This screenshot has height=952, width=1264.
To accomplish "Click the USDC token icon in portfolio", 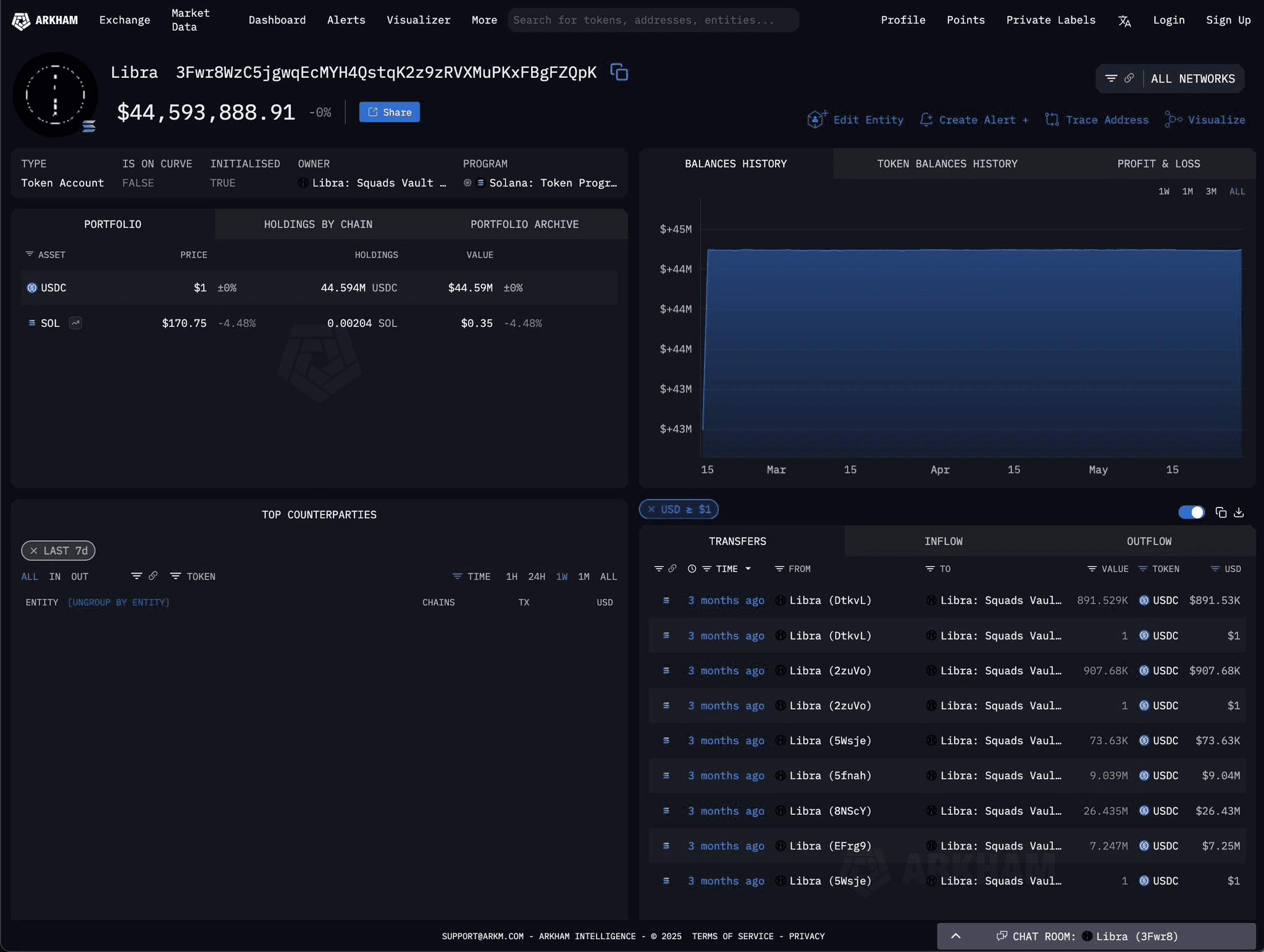I will [x=32, y=288].
